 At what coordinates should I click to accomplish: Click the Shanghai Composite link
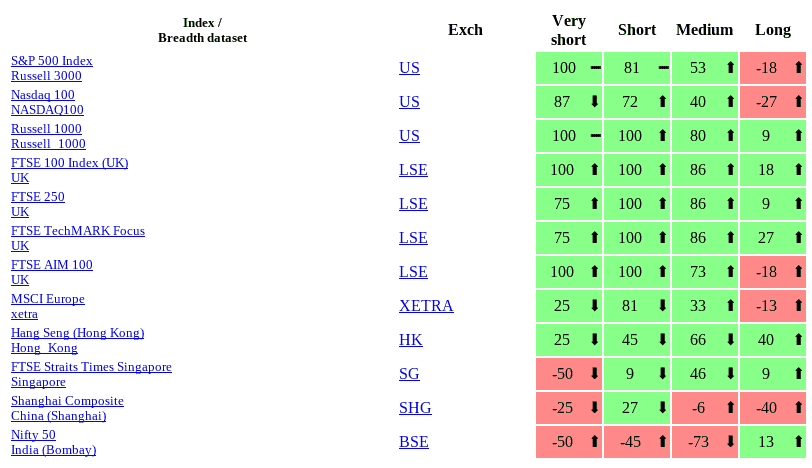tap(67, 401)
